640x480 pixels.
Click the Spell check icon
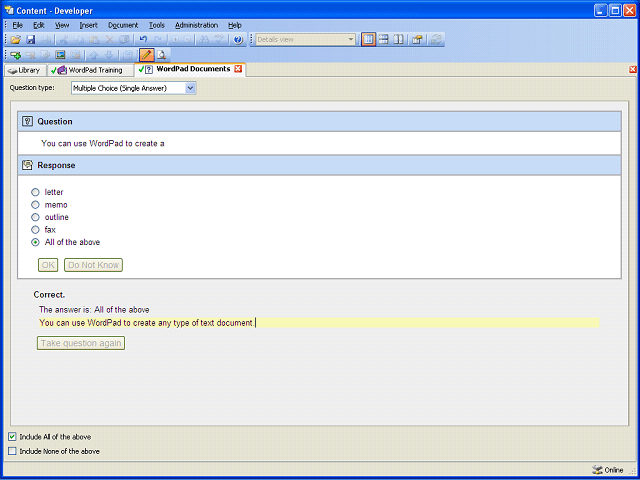220,40
